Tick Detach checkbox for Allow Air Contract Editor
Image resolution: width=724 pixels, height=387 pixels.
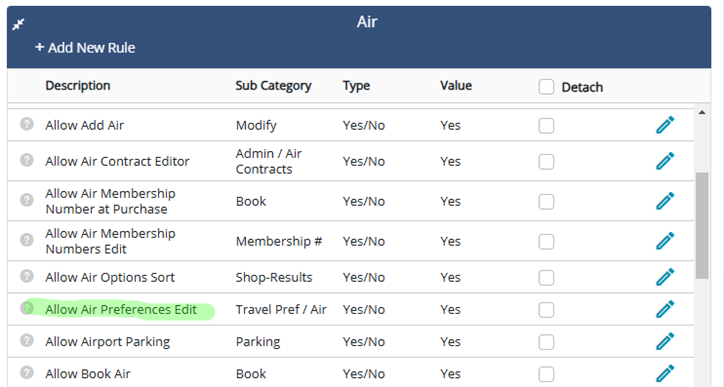[x=546, y=162]
